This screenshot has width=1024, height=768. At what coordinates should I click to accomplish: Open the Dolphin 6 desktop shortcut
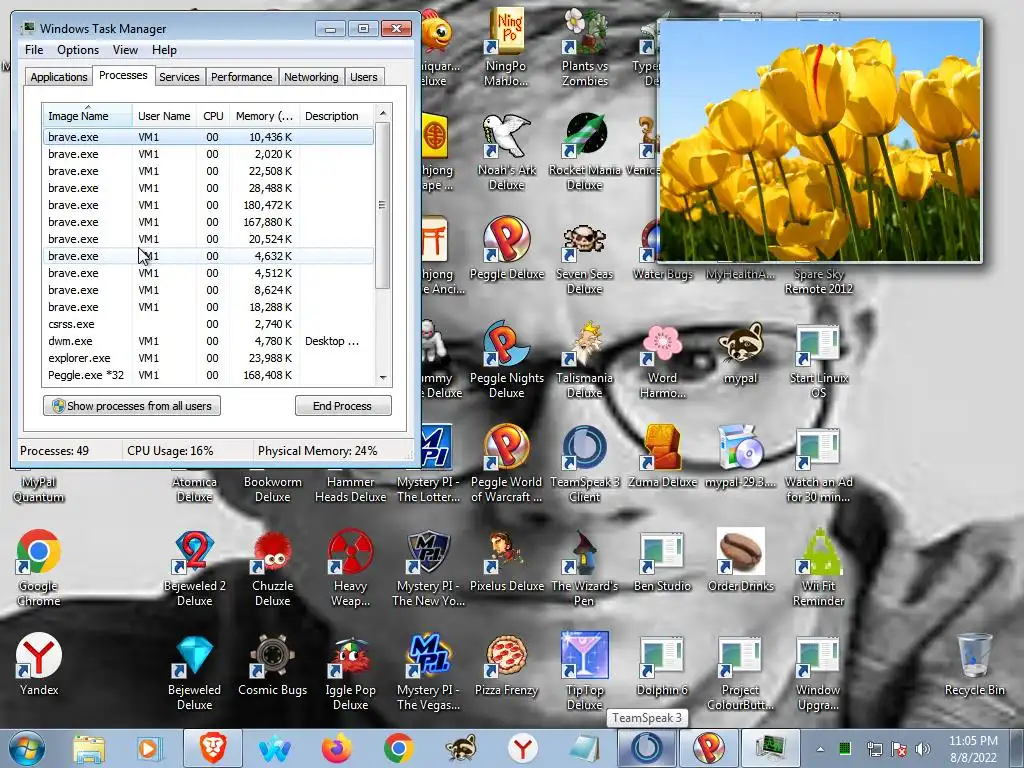coord(662,664)
